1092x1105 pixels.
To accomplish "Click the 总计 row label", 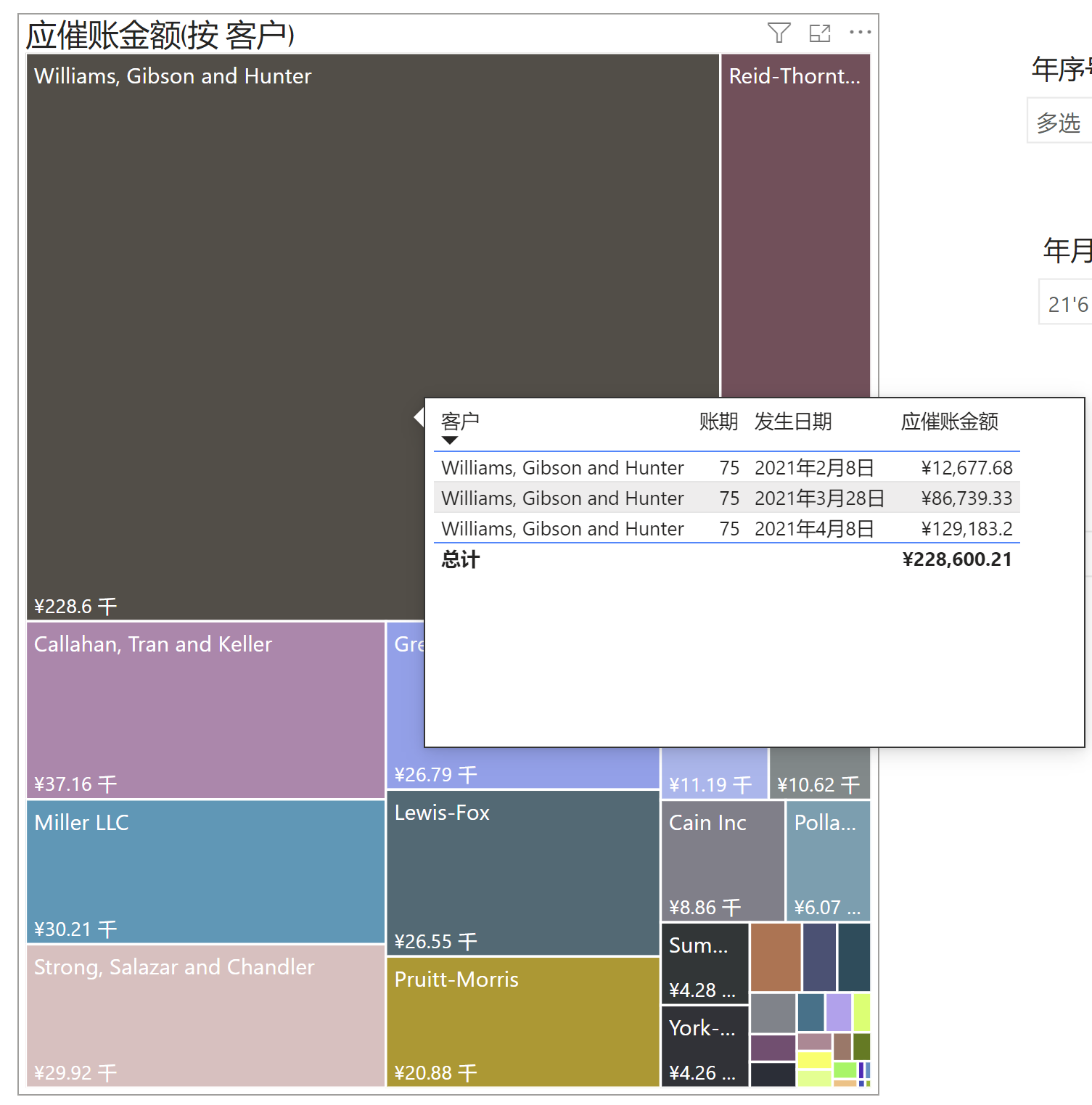I will tap(460, 559).
